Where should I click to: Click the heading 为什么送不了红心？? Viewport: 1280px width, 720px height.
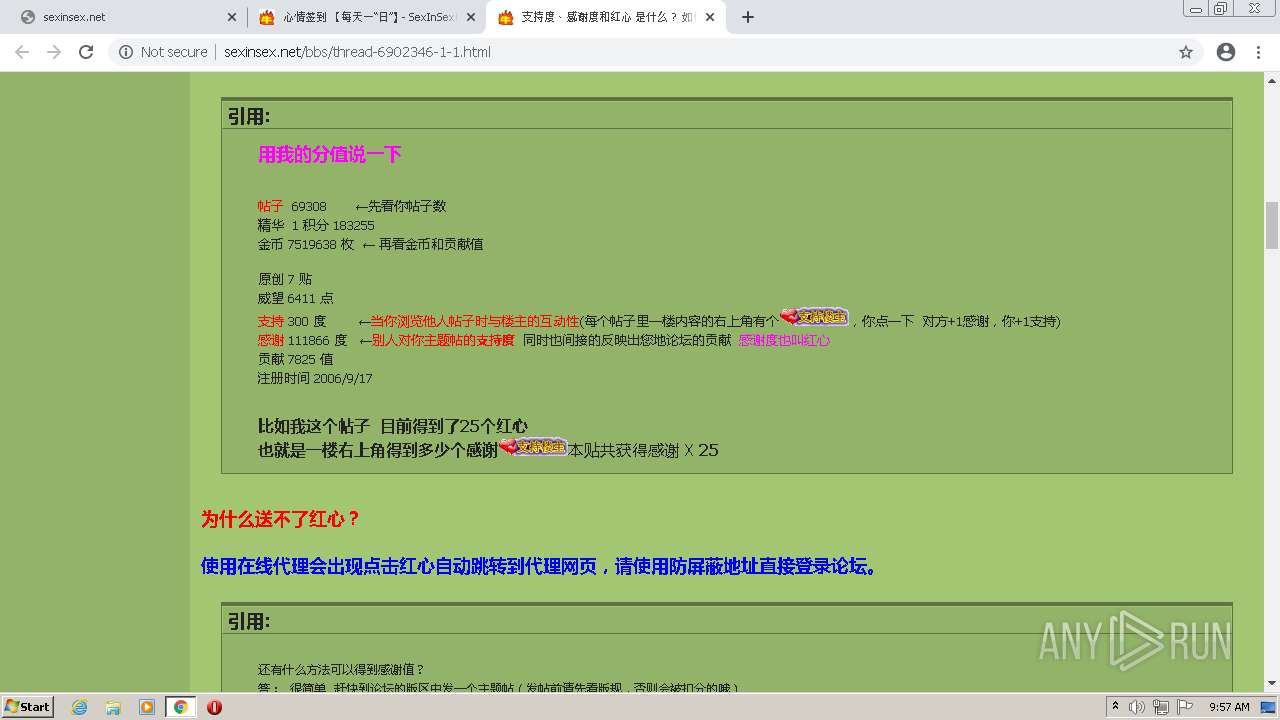tap(281, 519)
